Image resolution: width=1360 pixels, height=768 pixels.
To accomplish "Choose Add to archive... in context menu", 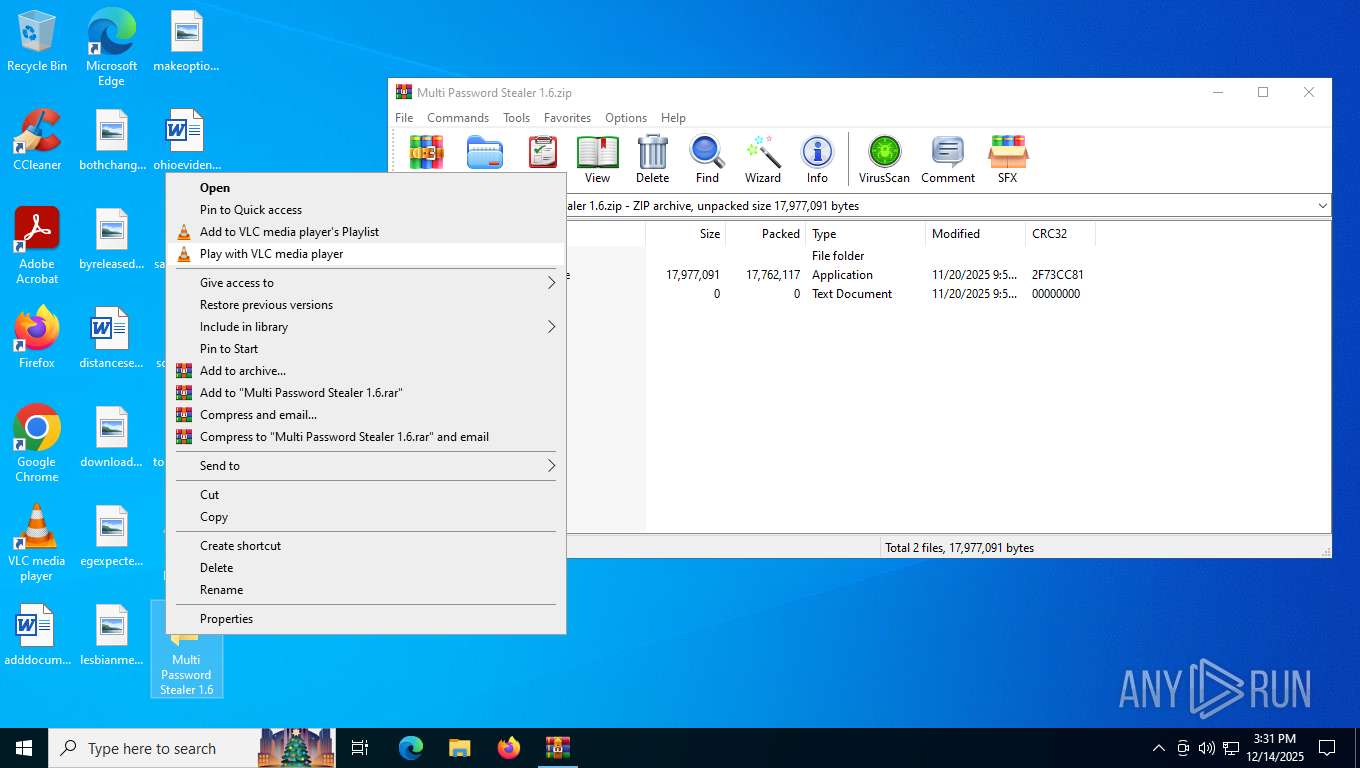I will coord(366,371).
